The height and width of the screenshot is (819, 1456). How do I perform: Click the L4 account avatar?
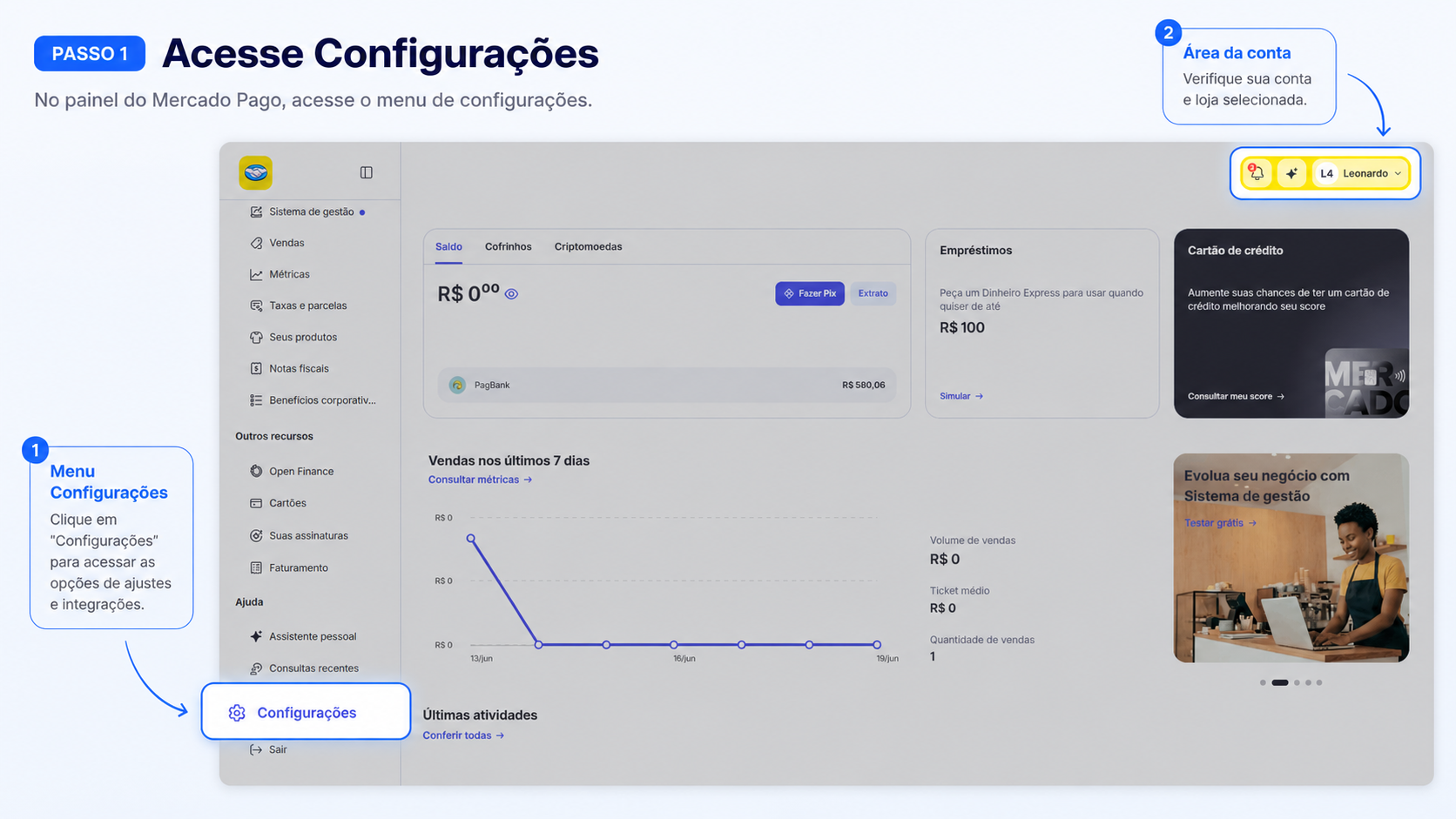(1326, 173)
